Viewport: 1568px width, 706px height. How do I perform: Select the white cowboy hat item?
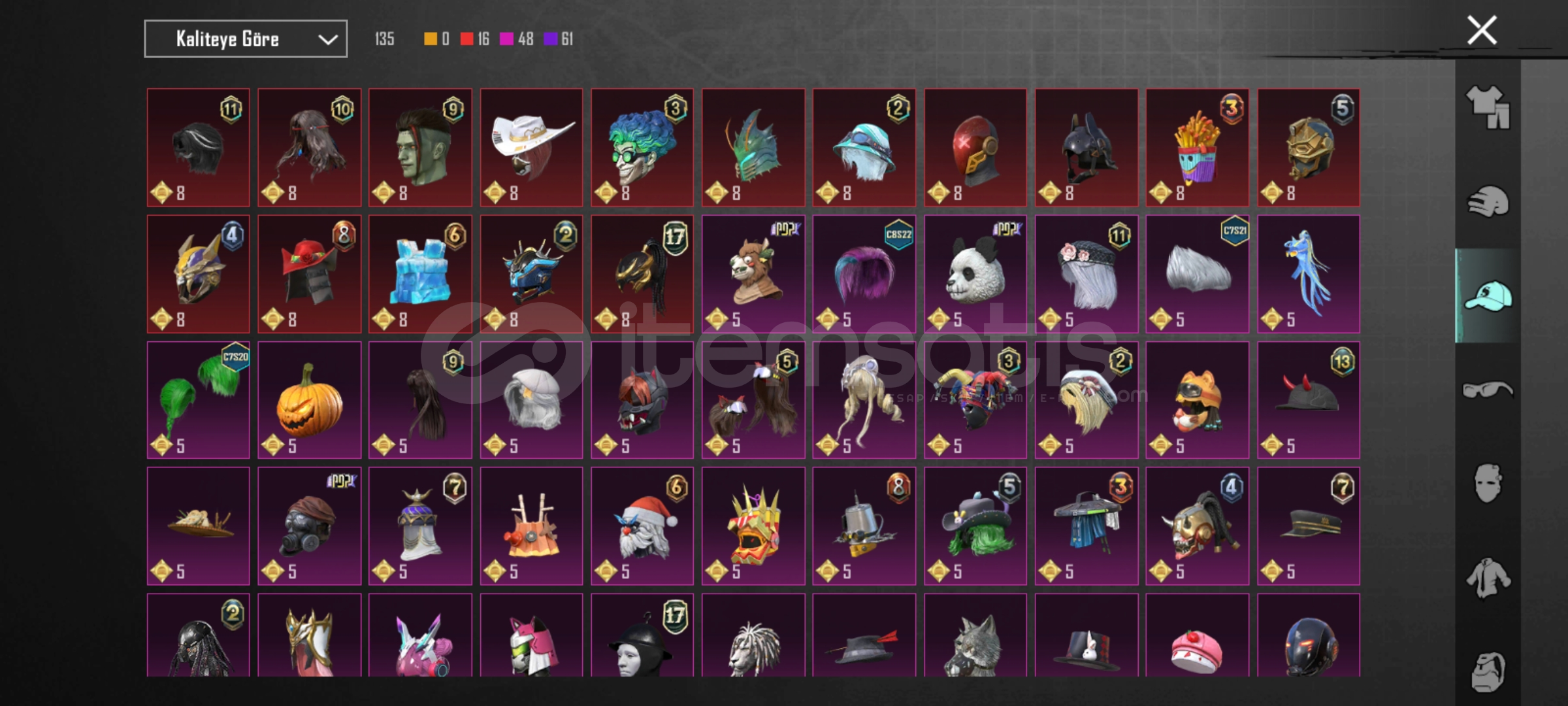(x=531, y=148)
